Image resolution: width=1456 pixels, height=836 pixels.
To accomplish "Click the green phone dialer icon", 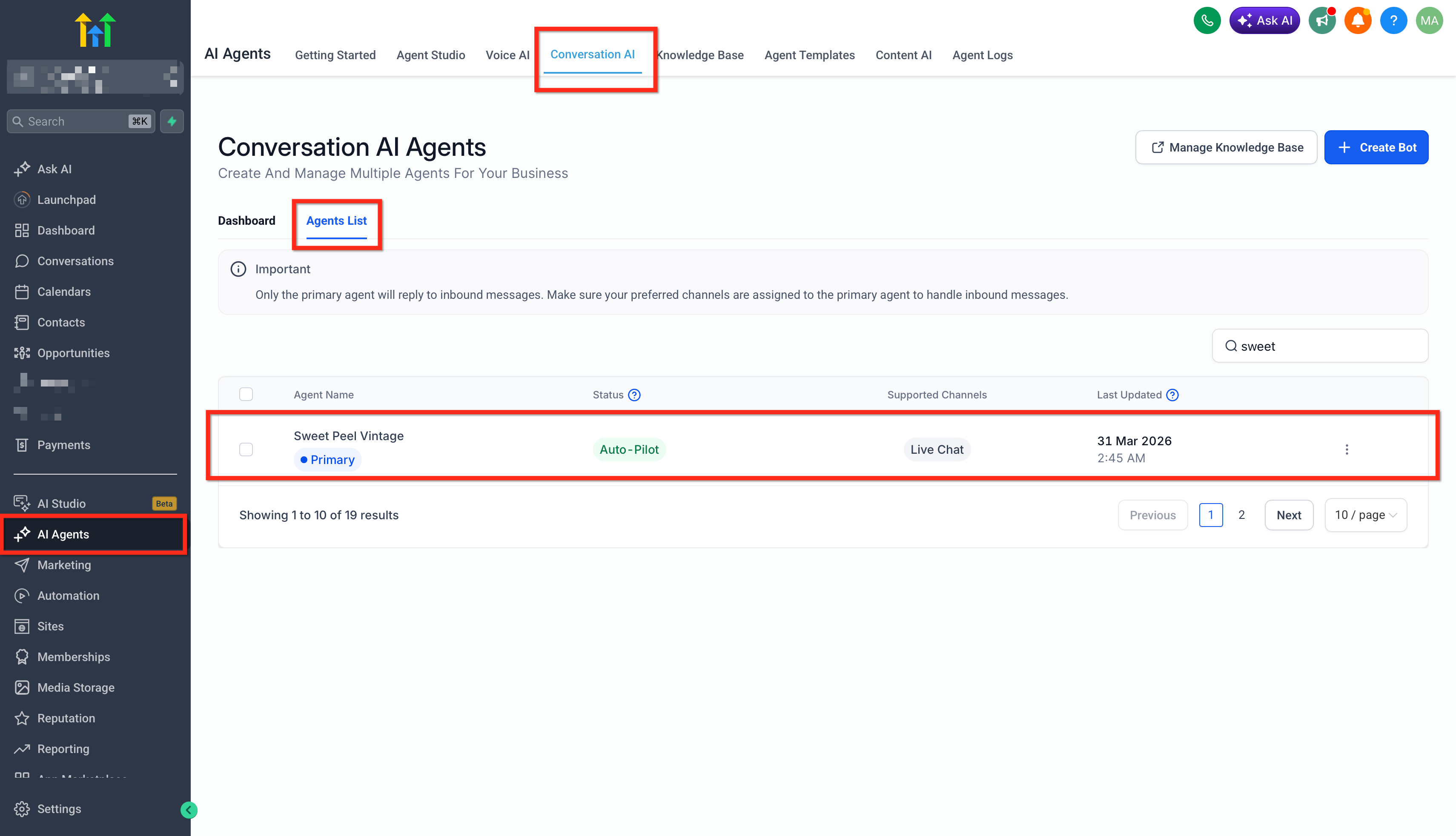I will tap(1207, 21).
